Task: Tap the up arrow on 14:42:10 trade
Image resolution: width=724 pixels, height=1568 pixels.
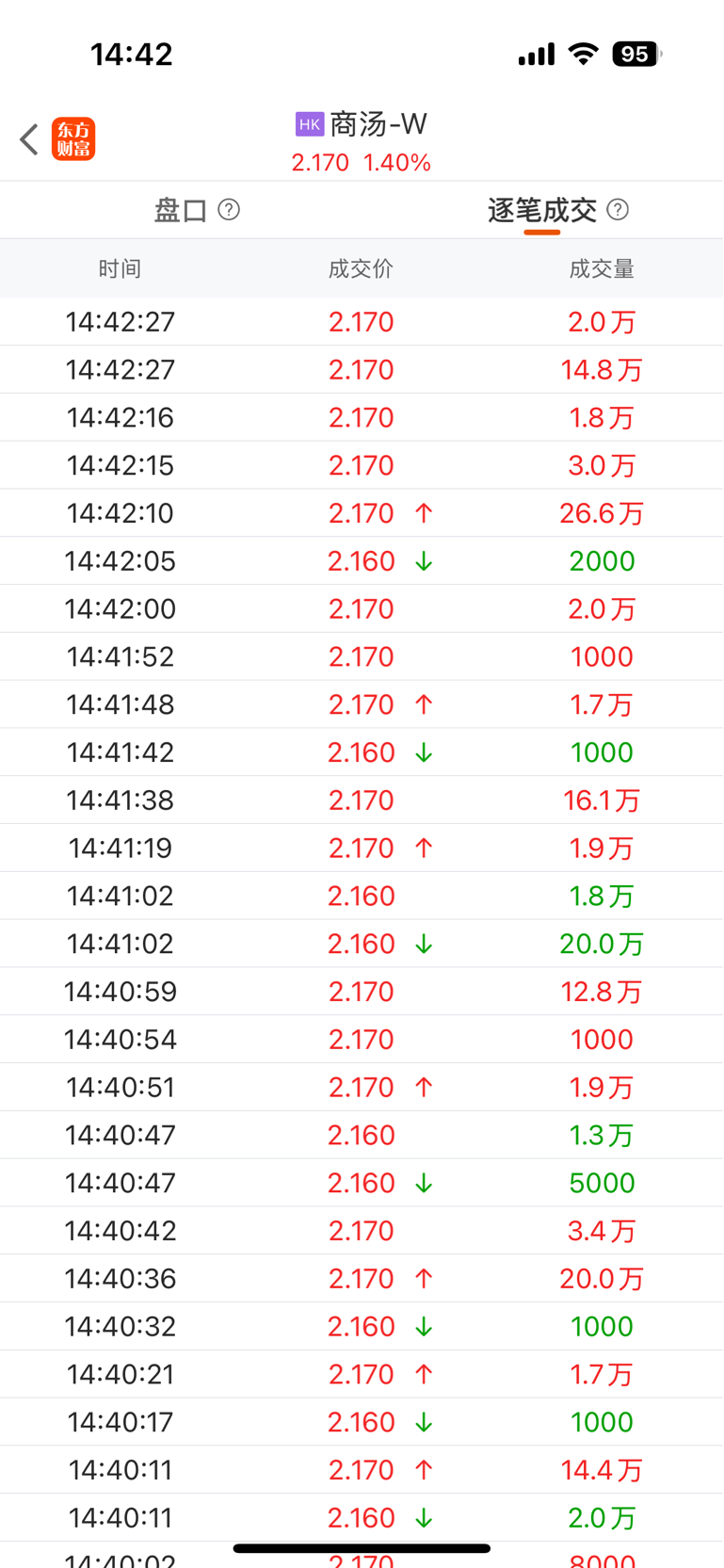Action: tap(424, 513)
